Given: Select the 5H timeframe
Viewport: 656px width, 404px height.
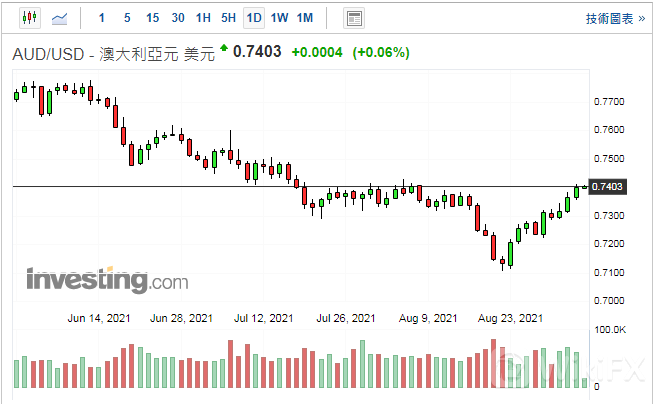Looking at the screenshot, I should (228, 18).
